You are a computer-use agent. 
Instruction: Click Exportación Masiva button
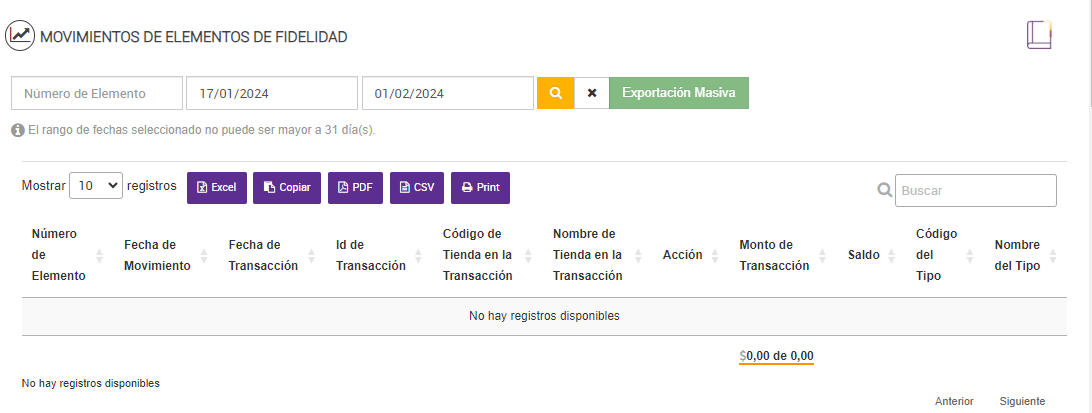click(679, 93)
